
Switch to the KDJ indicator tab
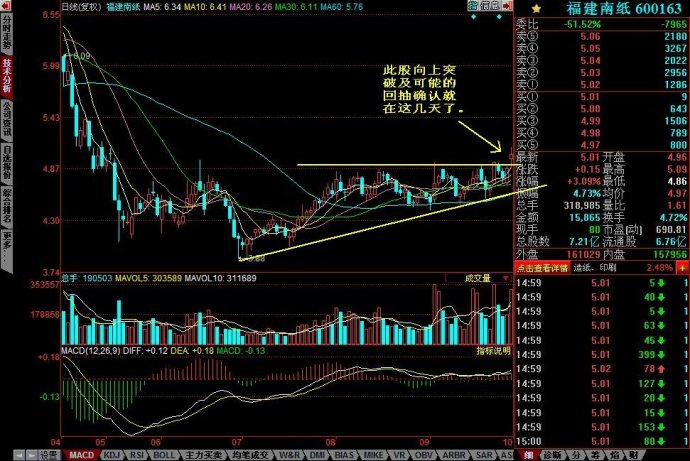[111, 455]
